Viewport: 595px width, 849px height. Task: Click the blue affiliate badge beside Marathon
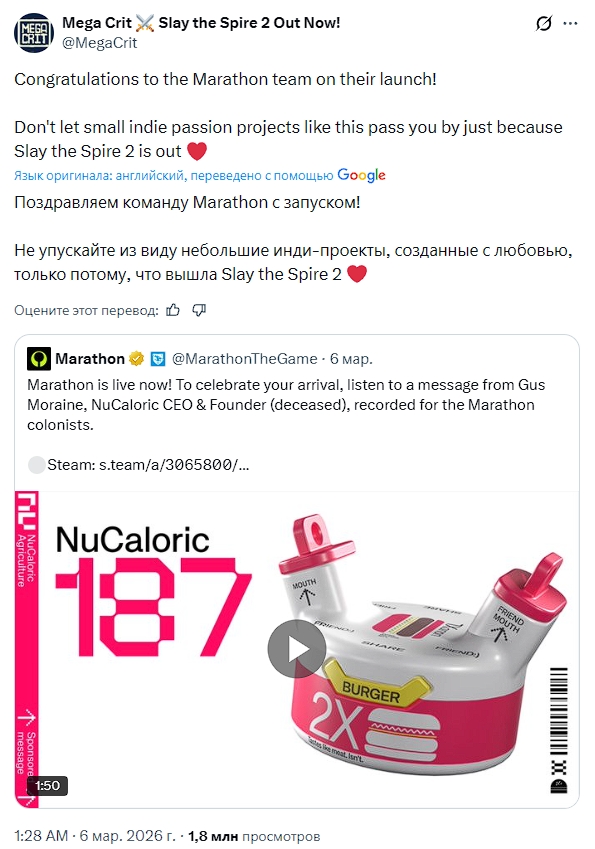coord(158,358)
